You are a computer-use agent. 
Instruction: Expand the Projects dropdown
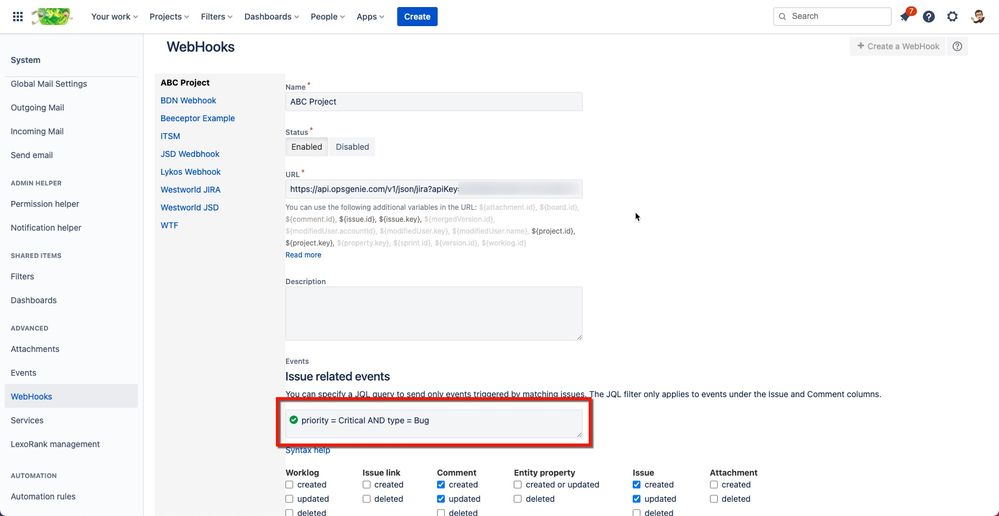(x=169, y=17)
